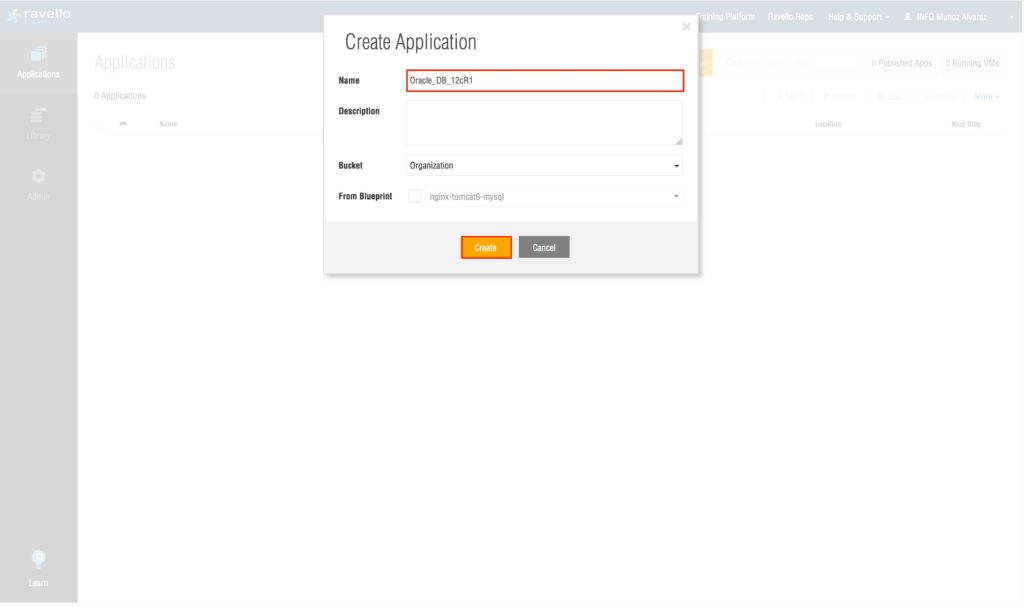This screenshot has width=1024, height=607.
Task: Close the Create Application dialog with X
Action: pos(686,27)
